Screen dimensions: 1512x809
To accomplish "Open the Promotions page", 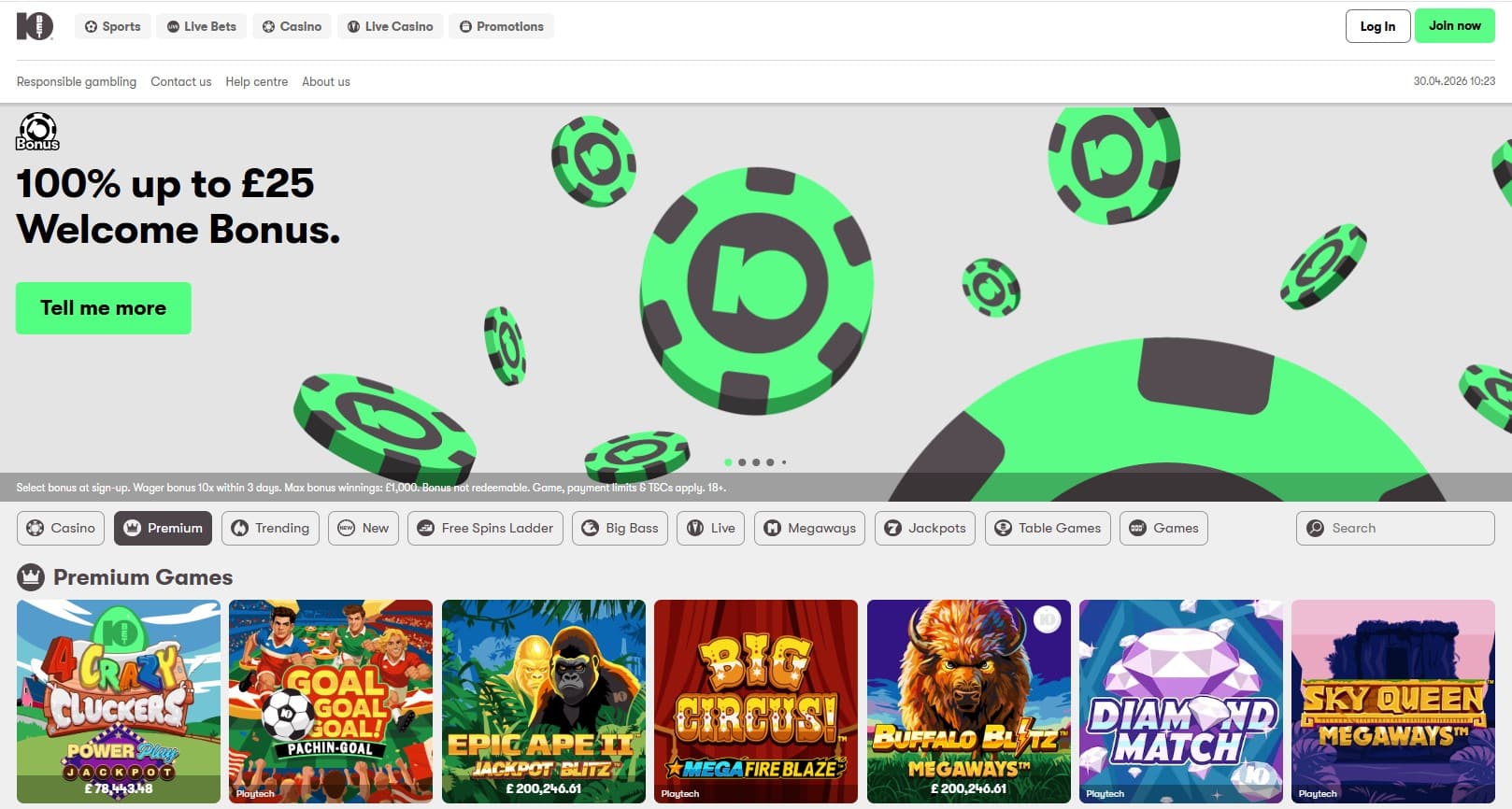I will point(502,26).
